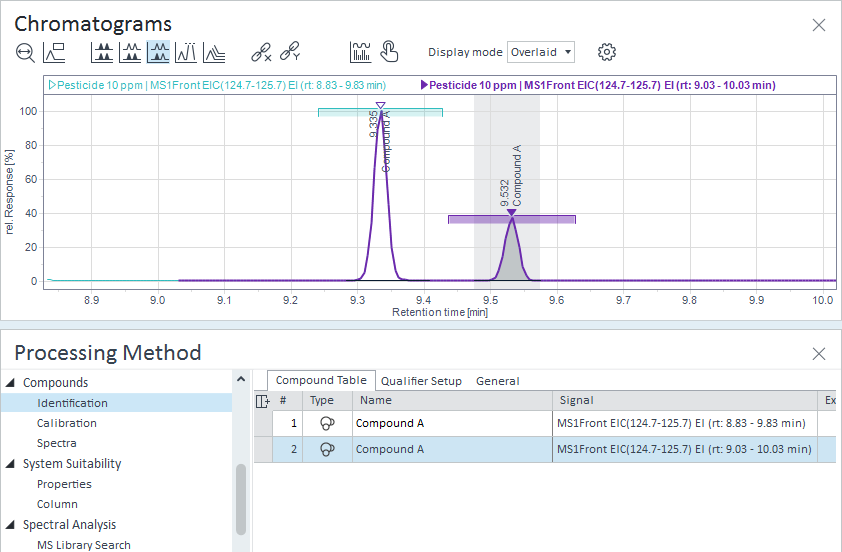Viewport: 842px width, 552px height.
Task: Close the Processing Method panel
Action: 819,353
